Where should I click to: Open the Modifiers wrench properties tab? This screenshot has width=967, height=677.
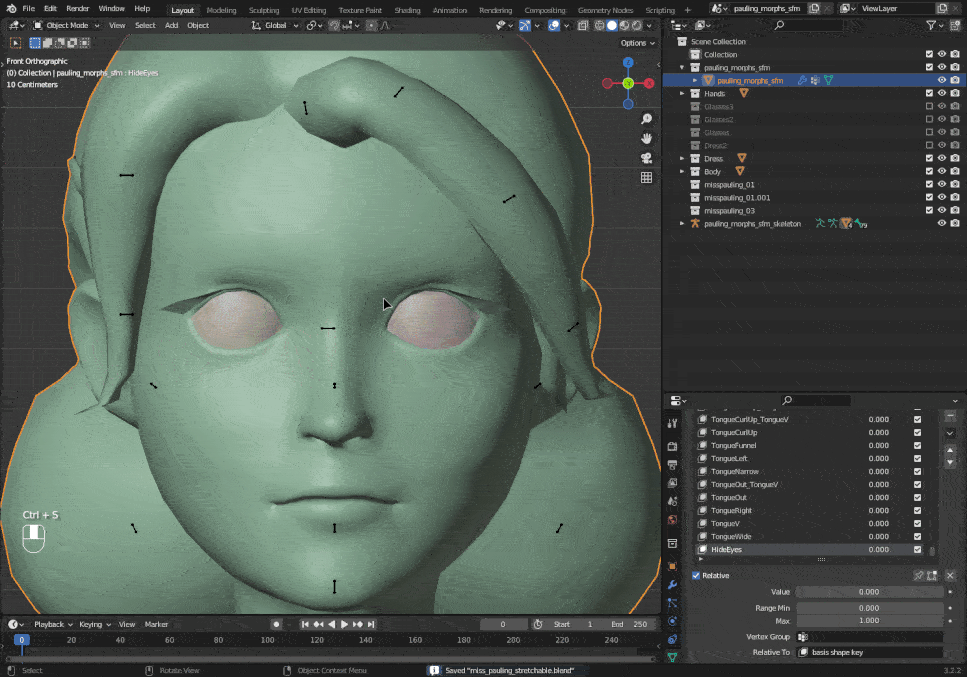click(x=672, y=584)
